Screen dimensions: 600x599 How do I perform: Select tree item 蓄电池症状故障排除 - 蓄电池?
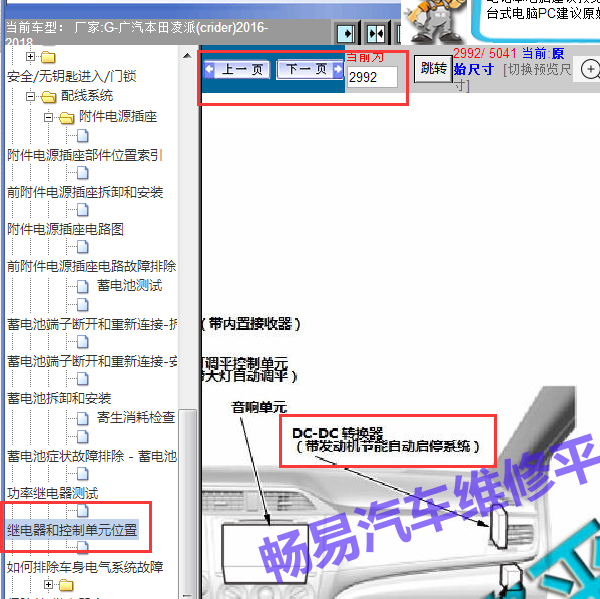pyautogui.click(x=92, y=456)
